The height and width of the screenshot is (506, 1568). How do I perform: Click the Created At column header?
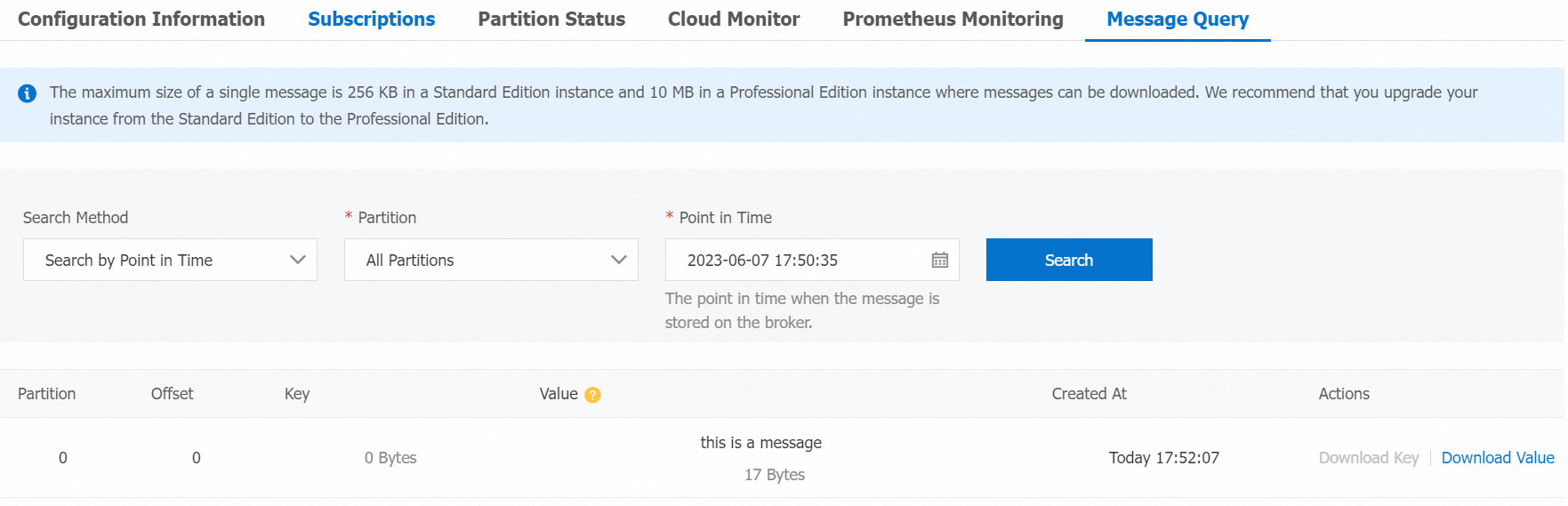tap(1089, 394)
